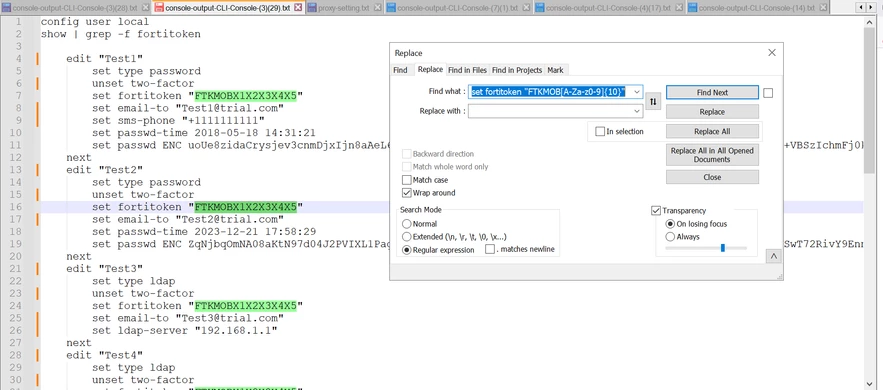Switch to the Find in Projects tab
The width and height of the screenshot is (883, 390).
(x=517, y=70)
